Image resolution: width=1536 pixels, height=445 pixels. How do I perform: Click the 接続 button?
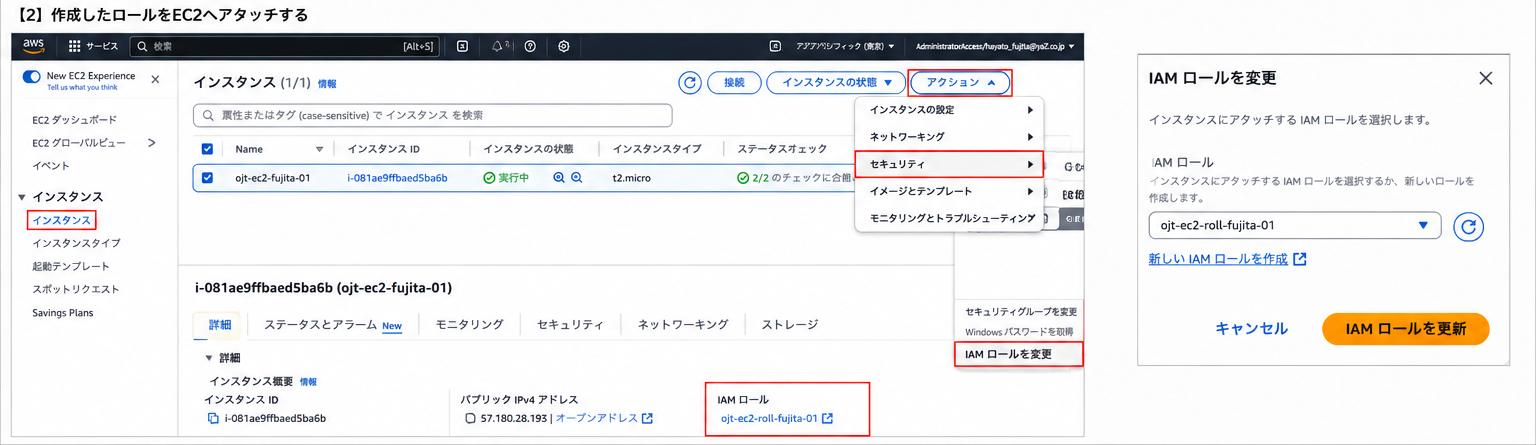pos(734,83)
